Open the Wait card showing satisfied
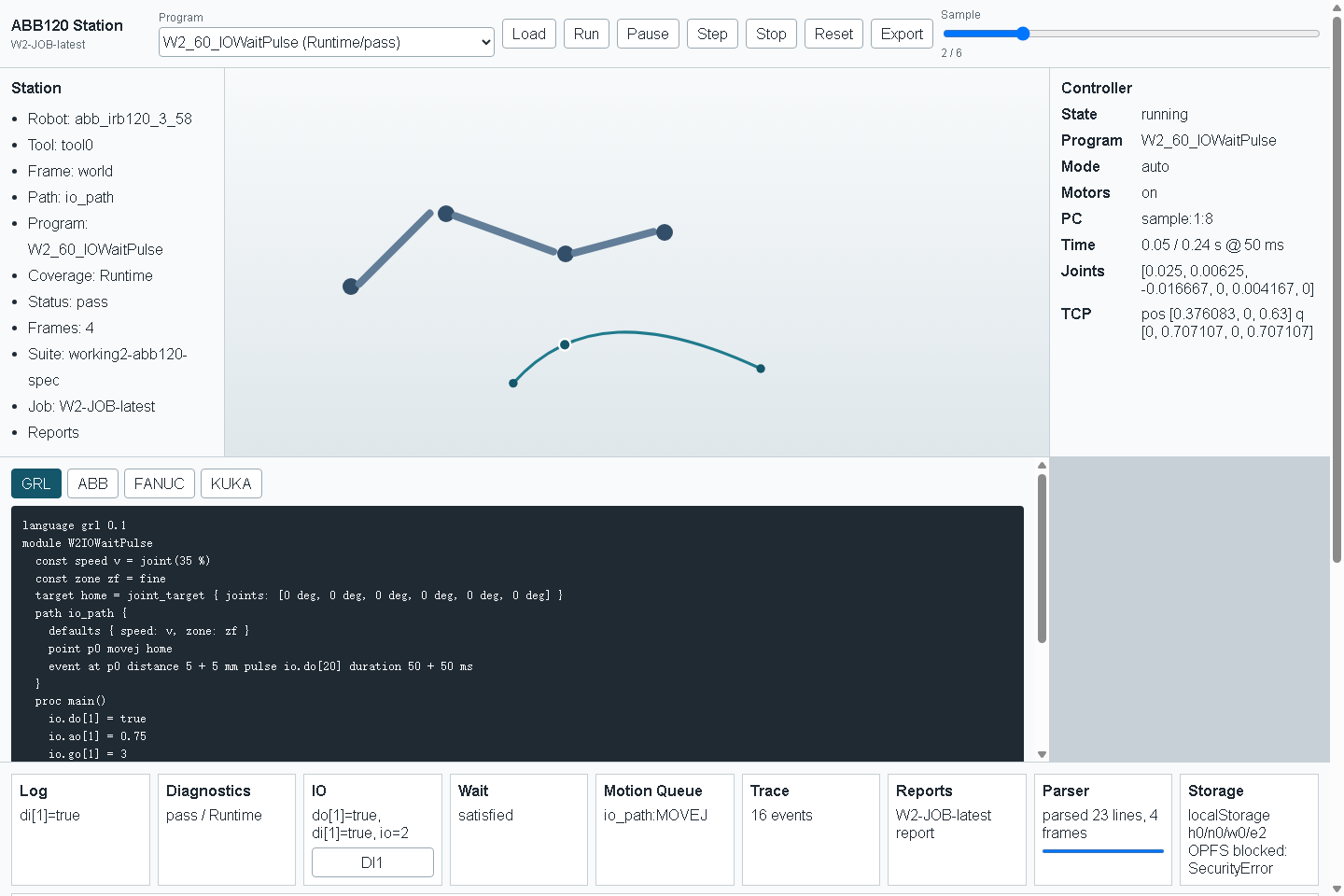 click(519, 829)
